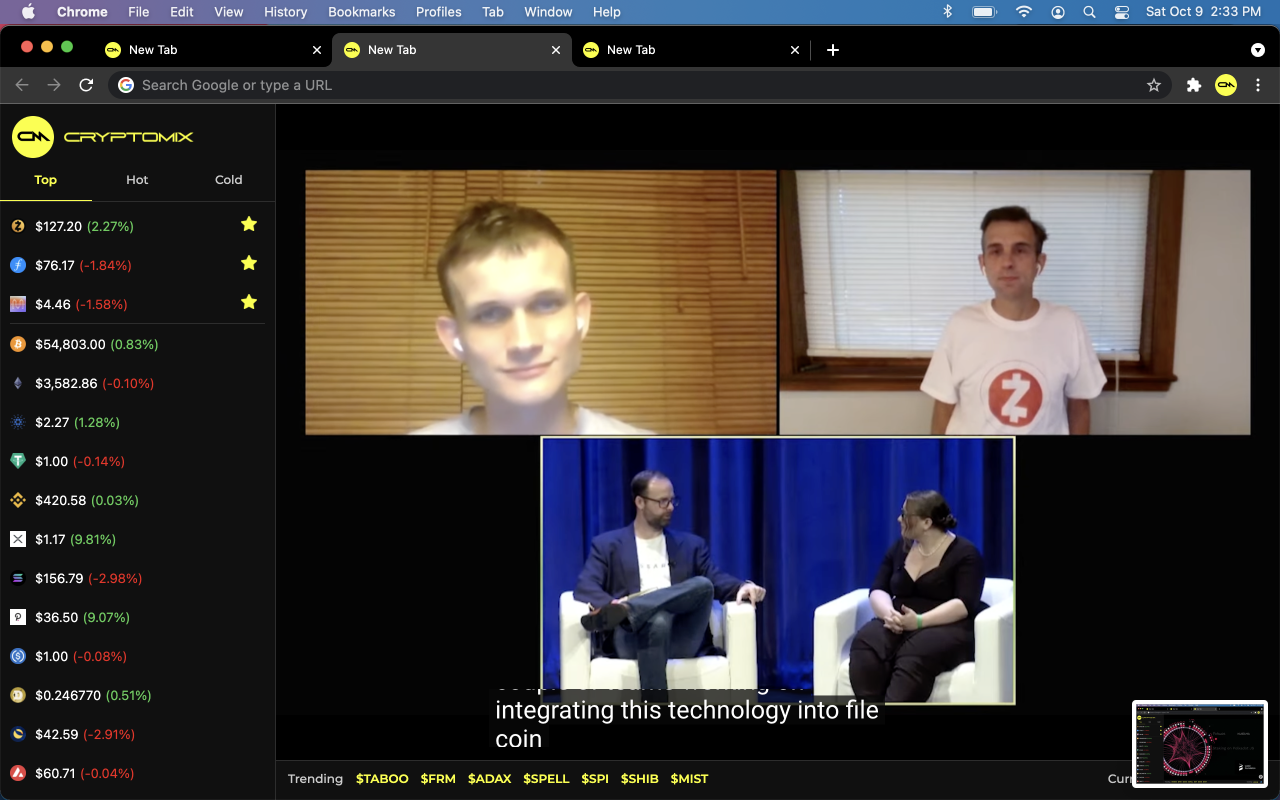
Task: Select the Dogecoin icon at $0.246770
Action: (x=18, y=695)
